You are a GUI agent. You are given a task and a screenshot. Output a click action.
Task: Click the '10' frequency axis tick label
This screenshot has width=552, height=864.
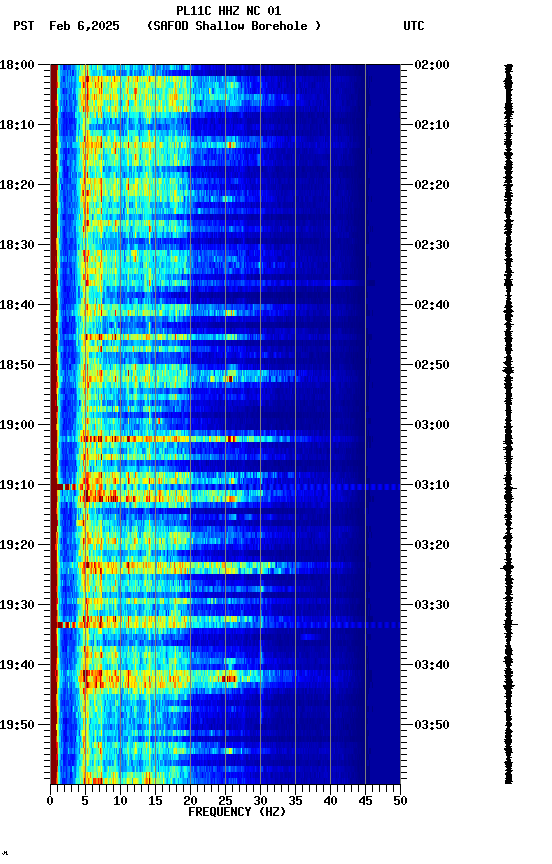pyautogui.click(x=120, y=801)
